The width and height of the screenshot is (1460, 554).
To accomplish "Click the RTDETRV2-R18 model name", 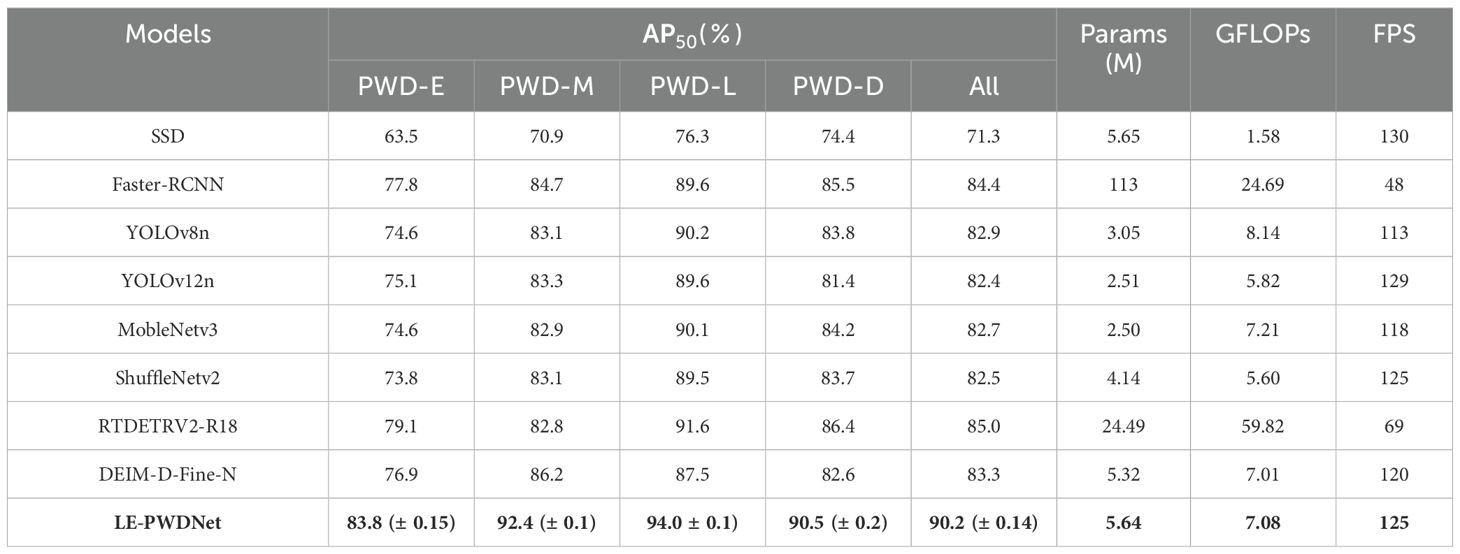I will tap(168, 427).
